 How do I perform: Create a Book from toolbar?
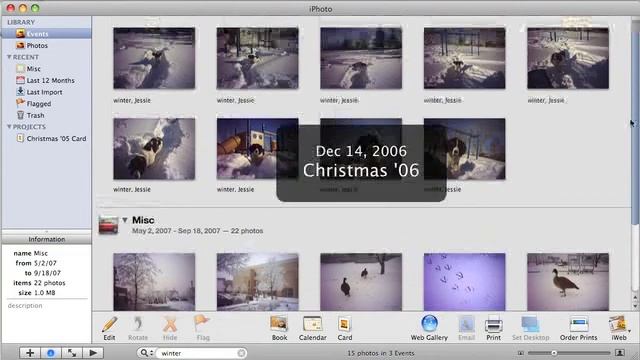tap(280, 329)
